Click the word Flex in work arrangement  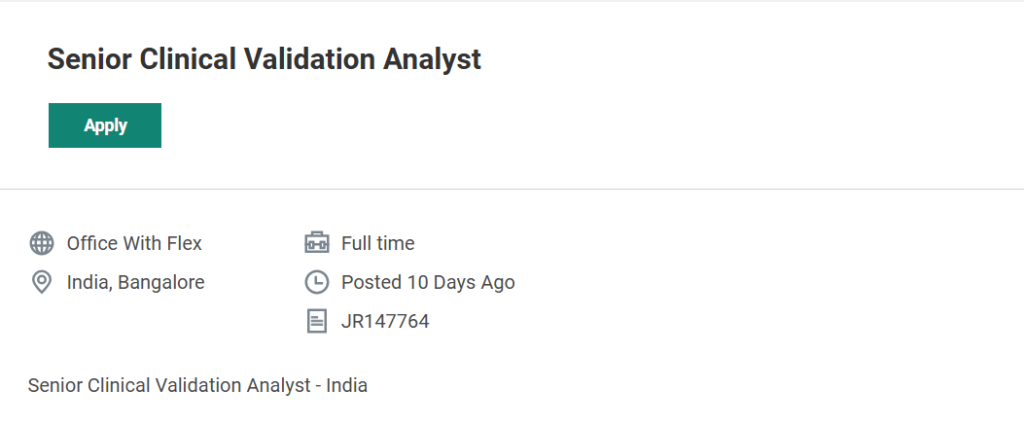point(184,243)
